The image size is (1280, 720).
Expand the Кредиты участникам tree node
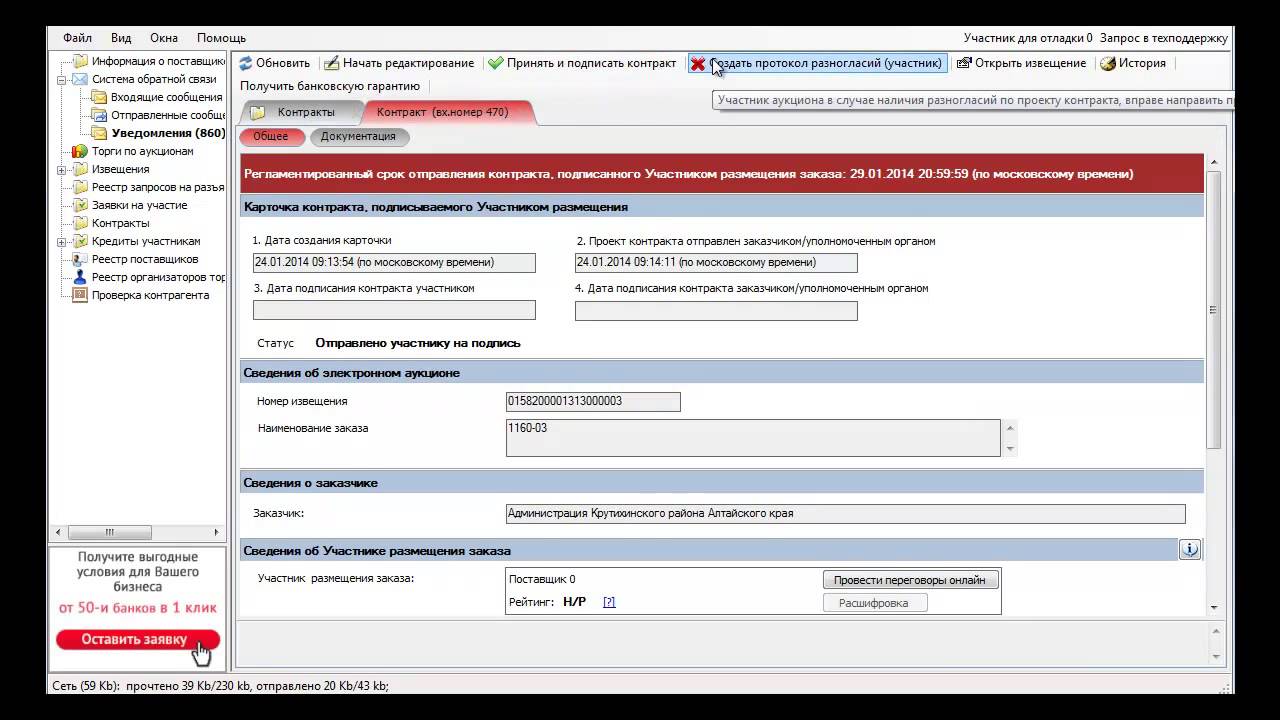[62, 241]
